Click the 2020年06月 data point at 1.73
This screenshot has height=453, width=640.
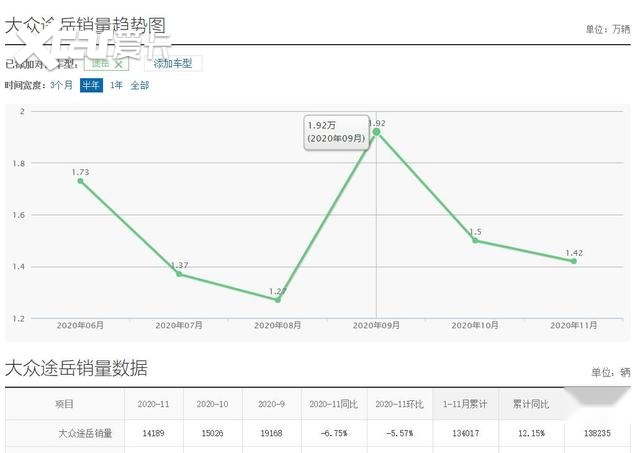[80, 181]
